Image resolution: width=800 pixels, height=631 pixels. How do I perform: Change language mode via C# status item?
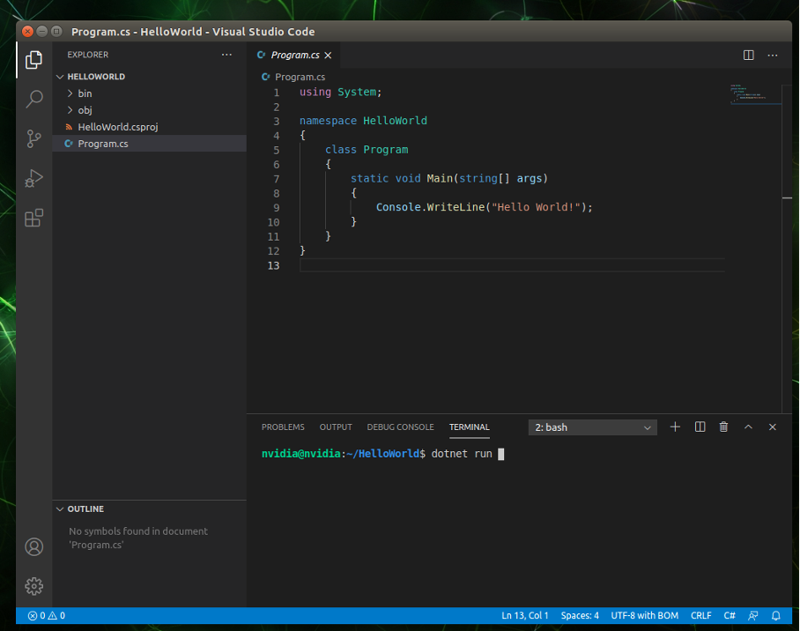729,616
